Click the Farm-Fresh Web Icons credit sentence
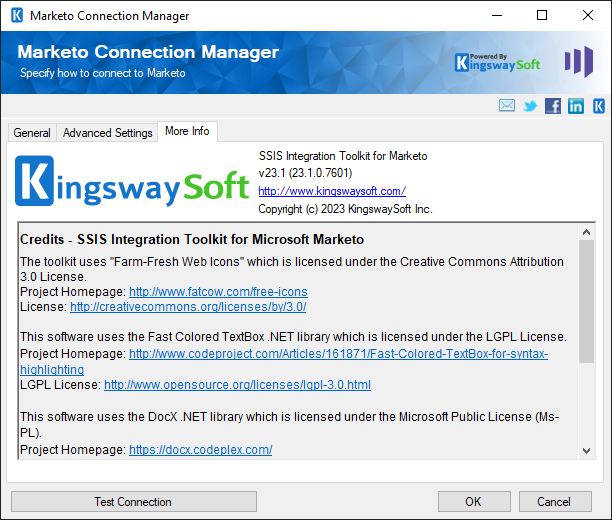The image size is (612, 520). point(292,269)
